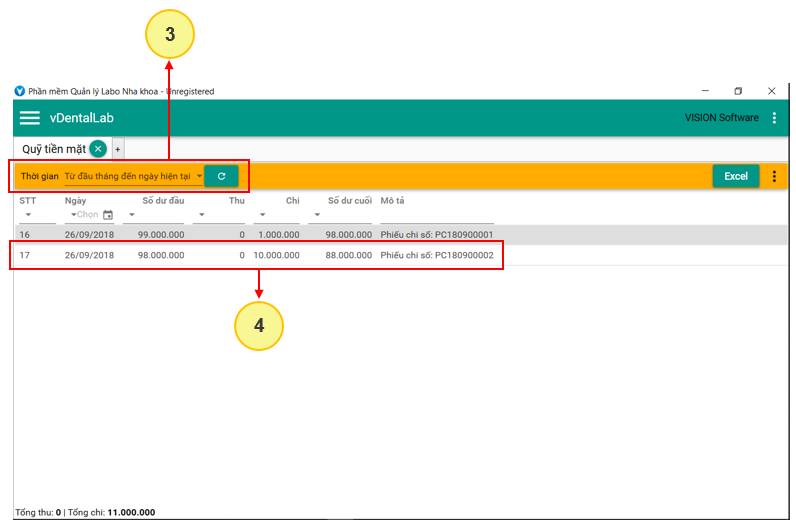Switch to the Quỹ tiền mặt tab
This screenshot has width=796, height=527.
point(54,149)
